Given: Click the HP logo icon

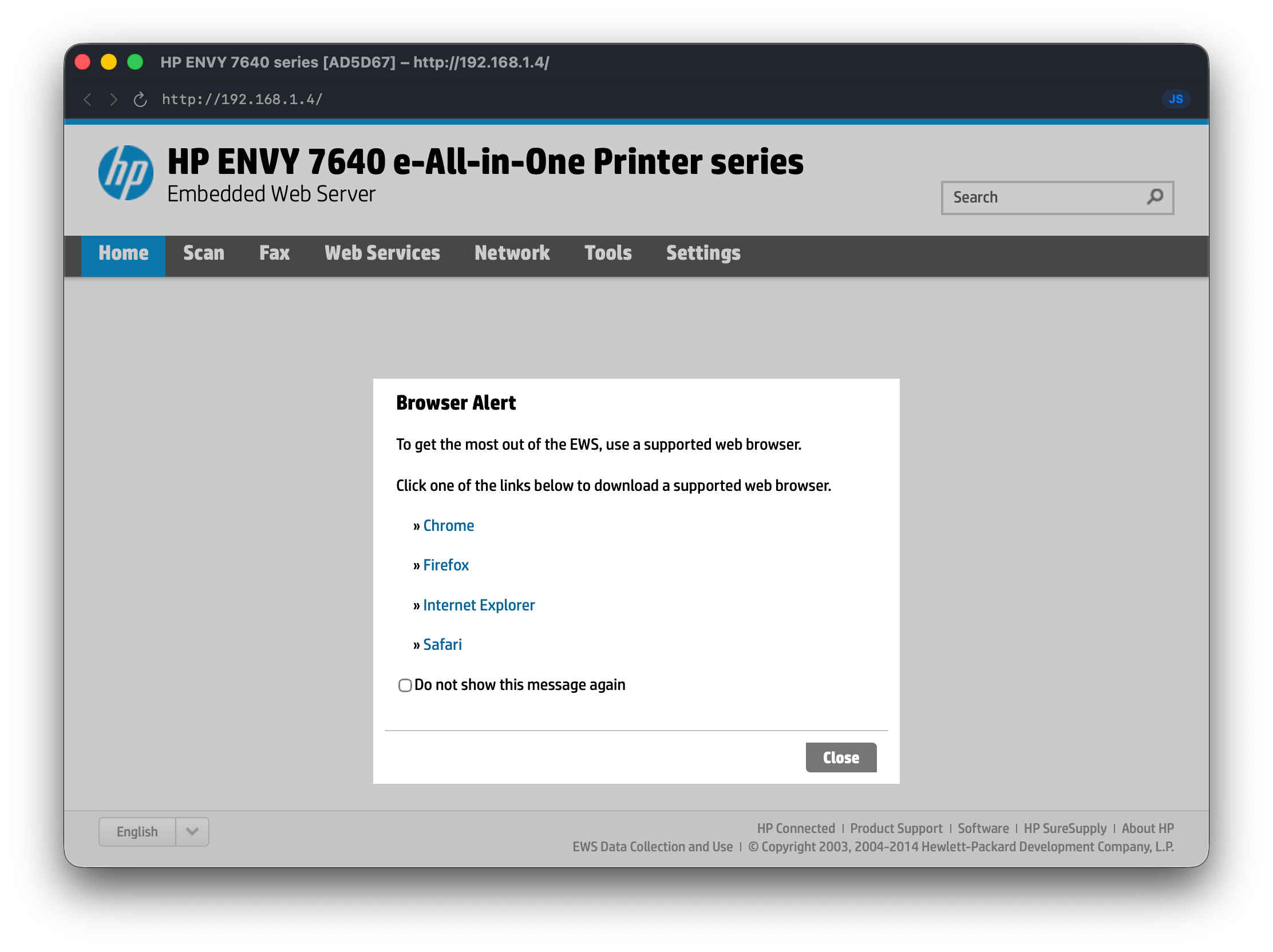Looking at the screenshot, I should tap(125, 173).
